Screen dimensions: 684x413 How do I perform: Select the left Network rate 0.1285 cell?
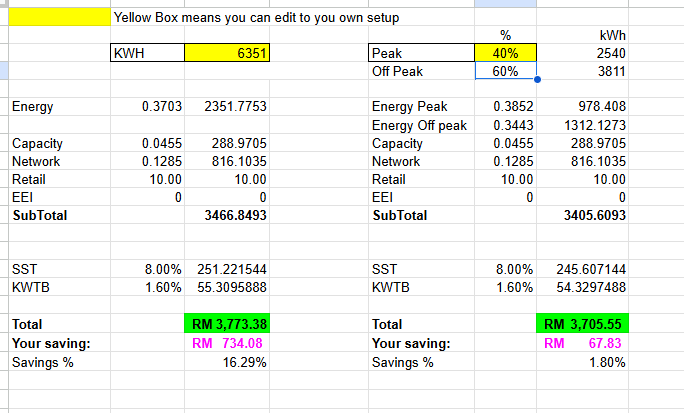(147, 161)
